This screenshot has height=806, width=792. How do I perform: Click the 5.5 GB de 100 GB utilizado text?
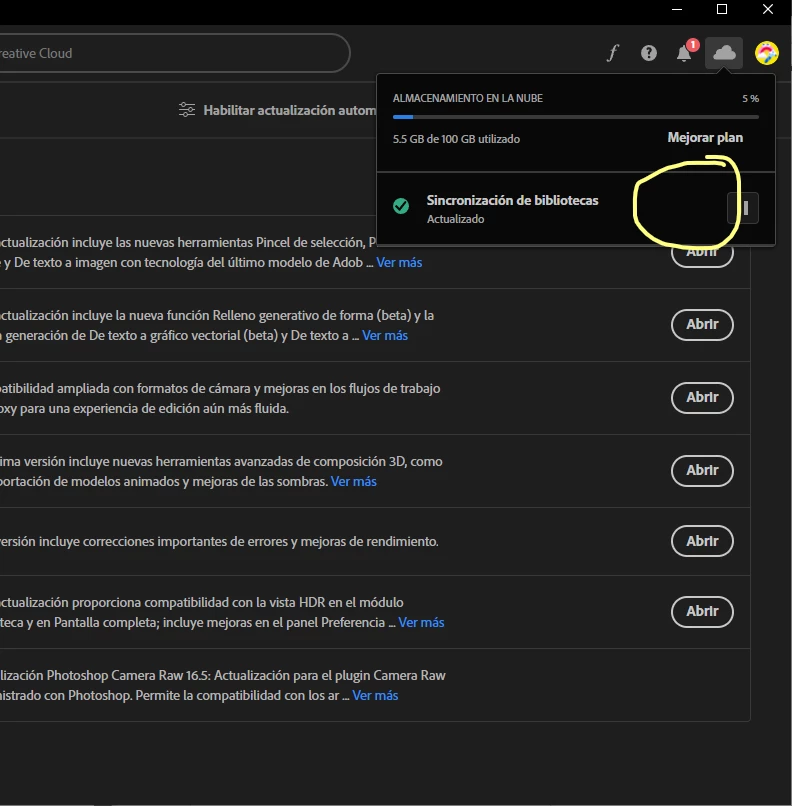[x=456, y=139]
